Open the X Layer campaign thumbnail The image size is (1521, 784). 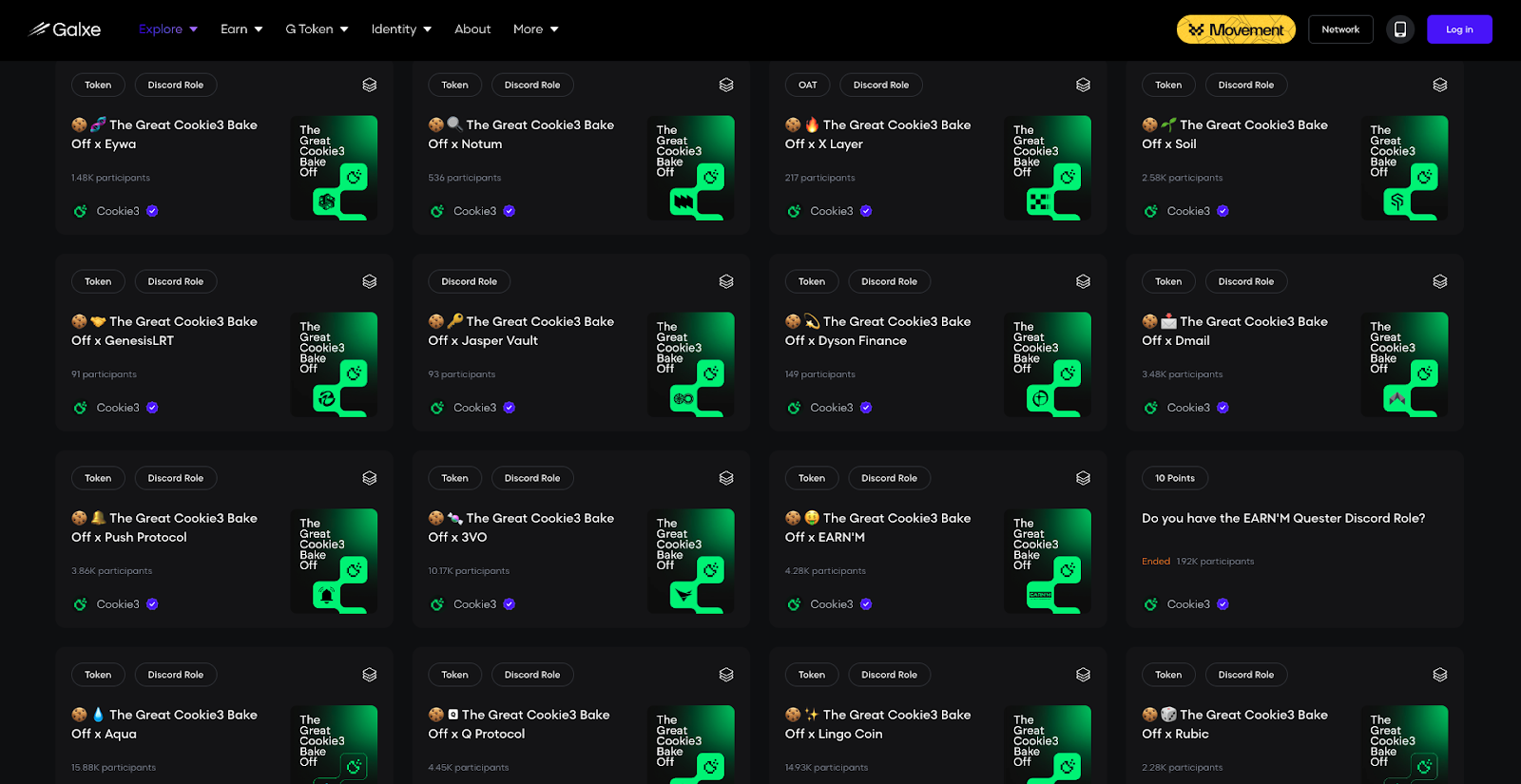(1048, 168)
